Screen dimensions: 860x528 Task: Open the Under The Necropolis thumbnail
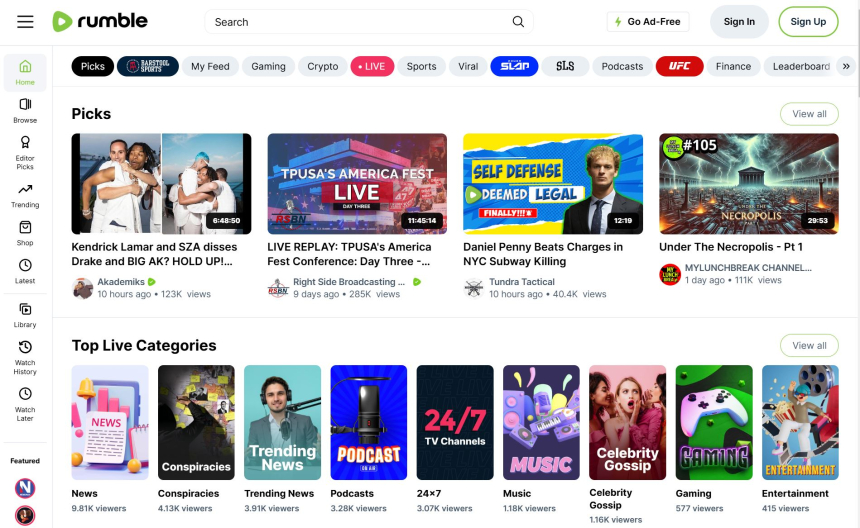pyautogui.click(x=749, y=184)
